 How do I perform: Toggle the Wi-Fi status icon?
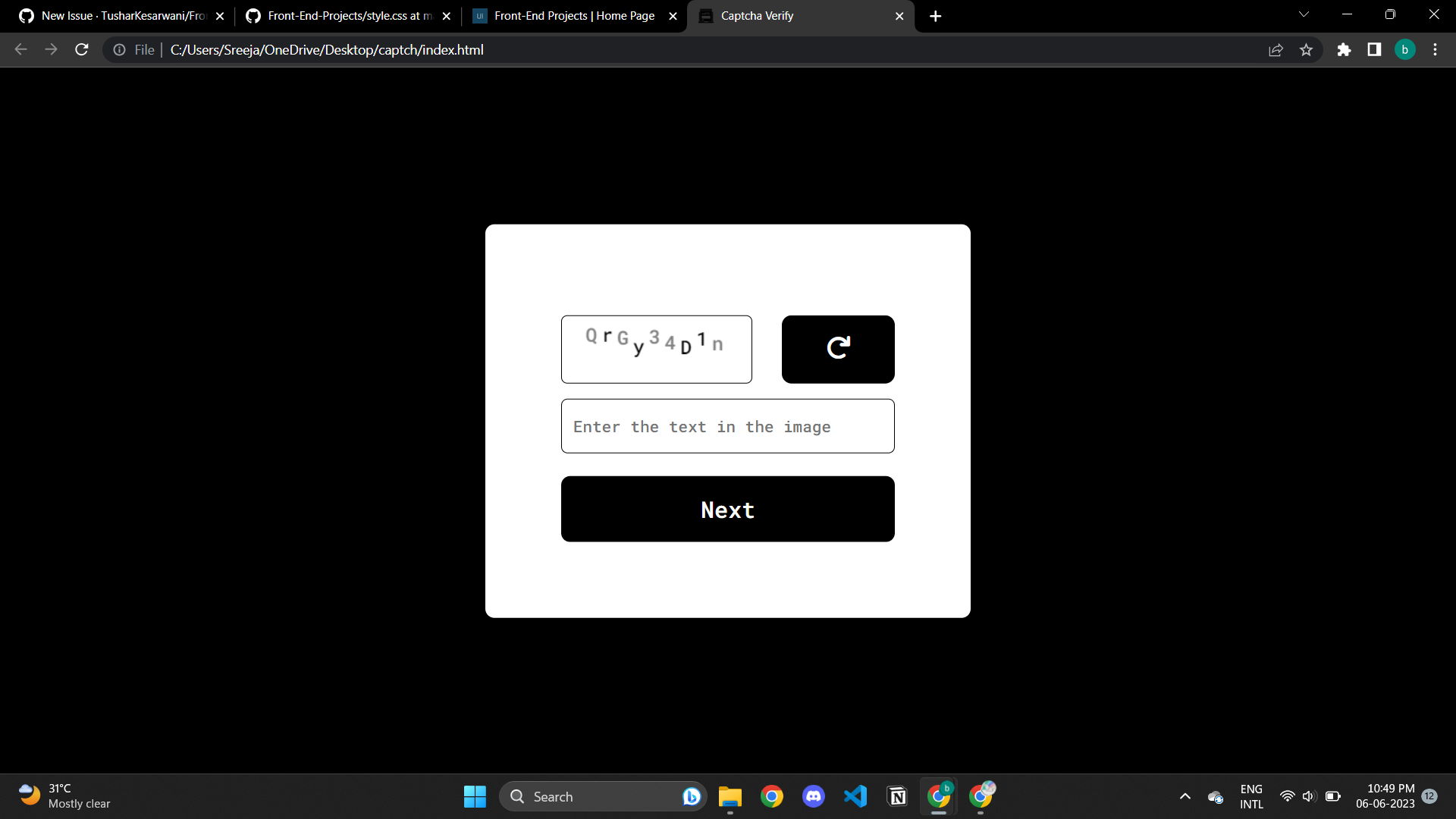pyautogui.click(x=1287, y=796)
